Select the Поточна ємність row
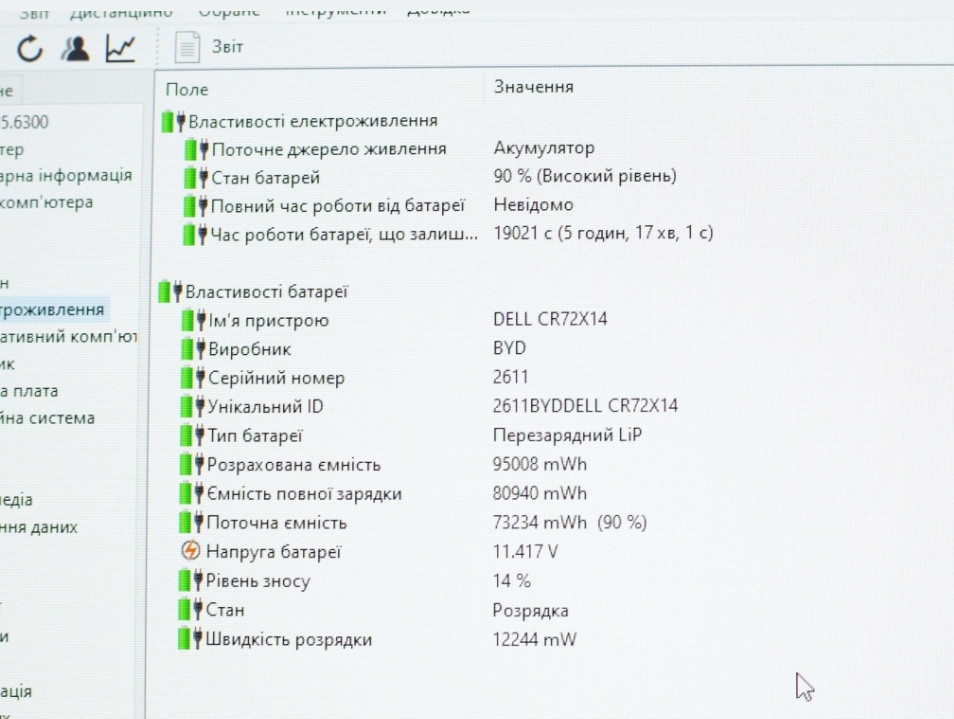 (276, 523)
